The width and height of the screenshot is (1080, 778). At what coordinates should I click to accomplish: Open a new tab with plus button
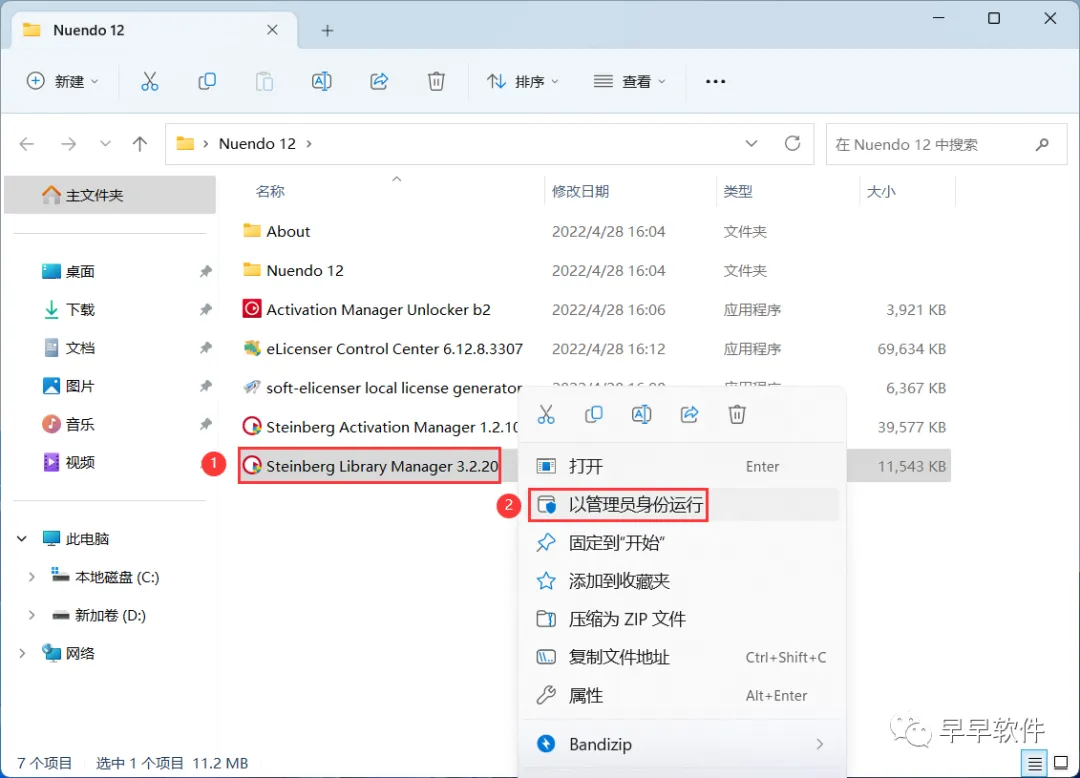pos(327,30)
